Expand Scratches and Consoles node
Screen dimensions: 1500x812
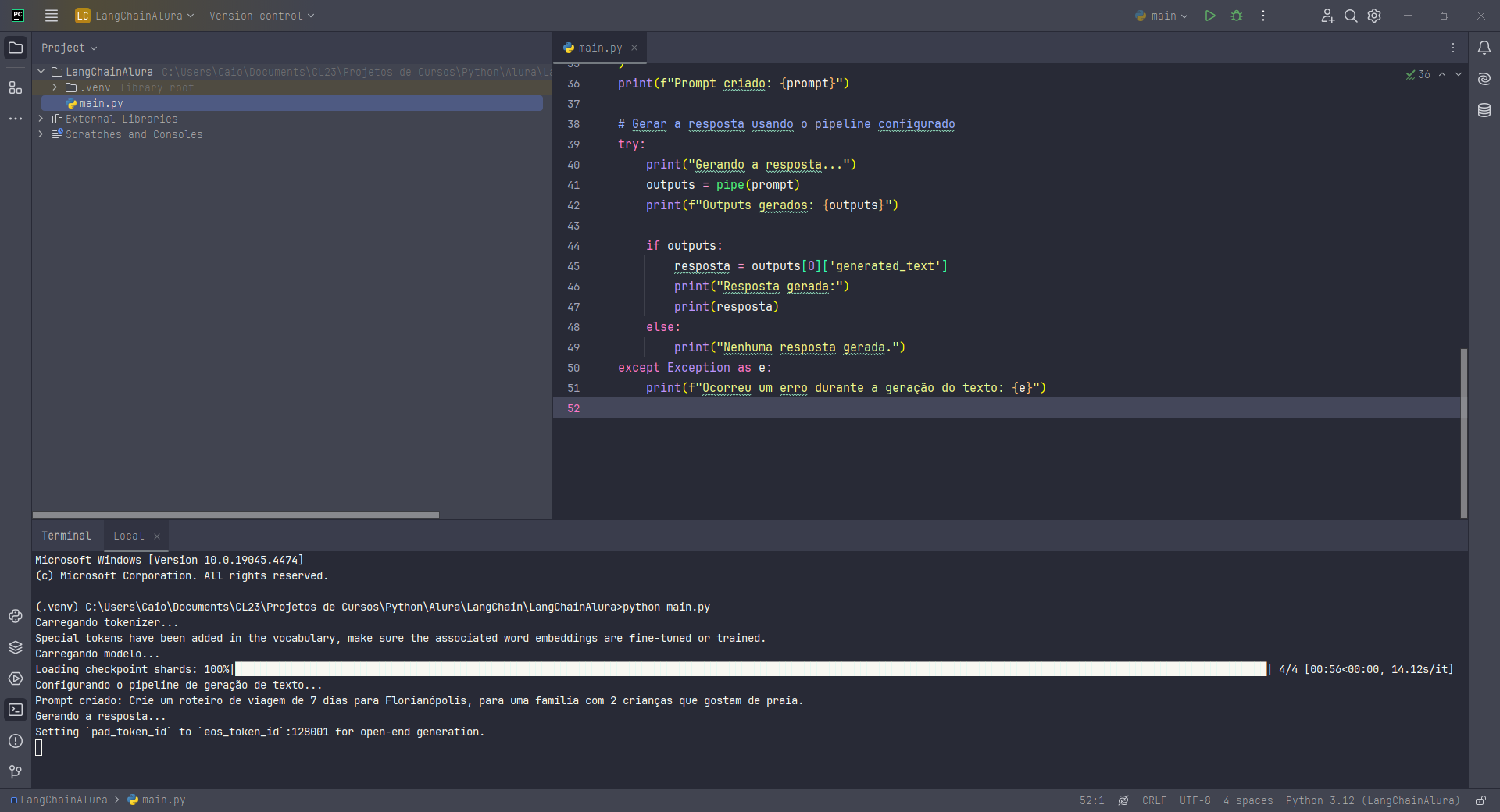[x=41, y=134]
